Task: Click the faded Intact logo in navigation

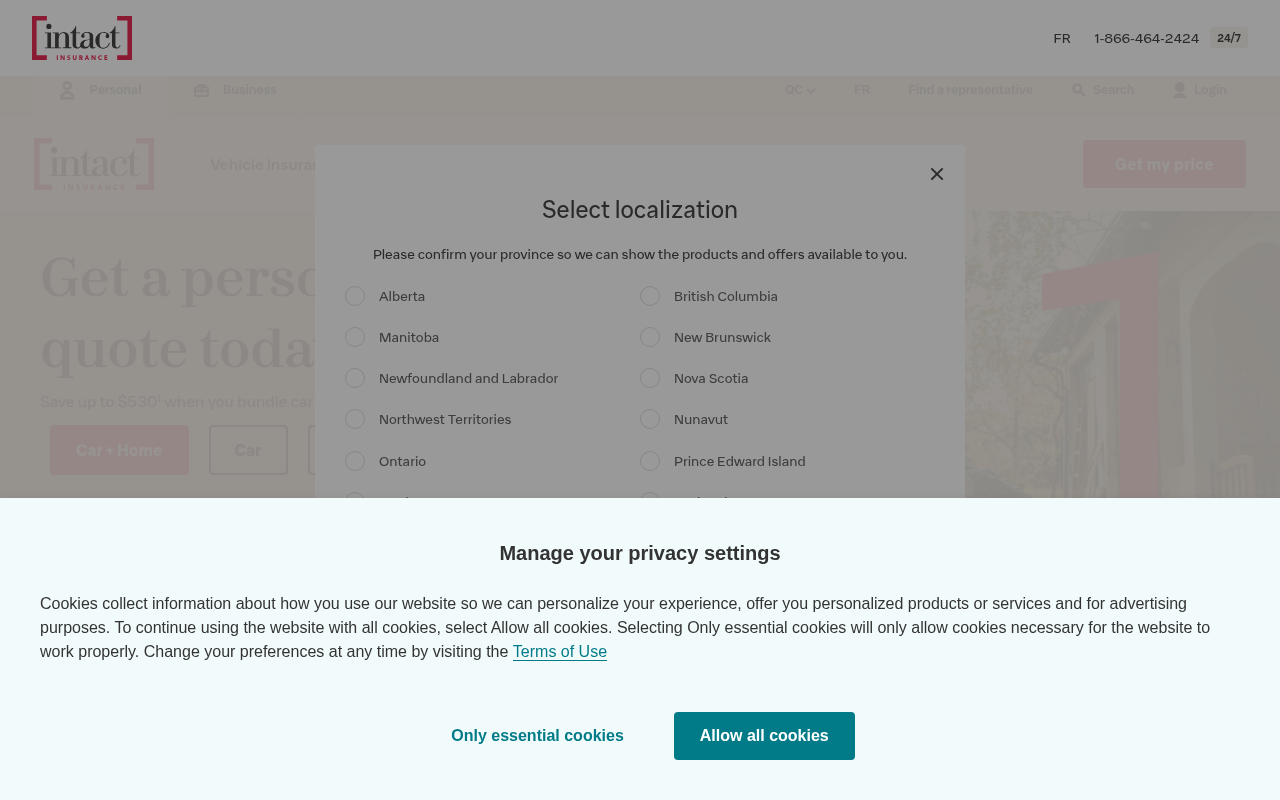Action: click(94, 164)
